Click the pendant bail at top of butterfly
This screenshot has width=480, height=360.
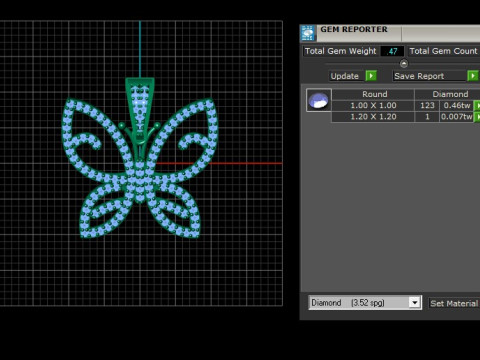(x=140, y=110)
